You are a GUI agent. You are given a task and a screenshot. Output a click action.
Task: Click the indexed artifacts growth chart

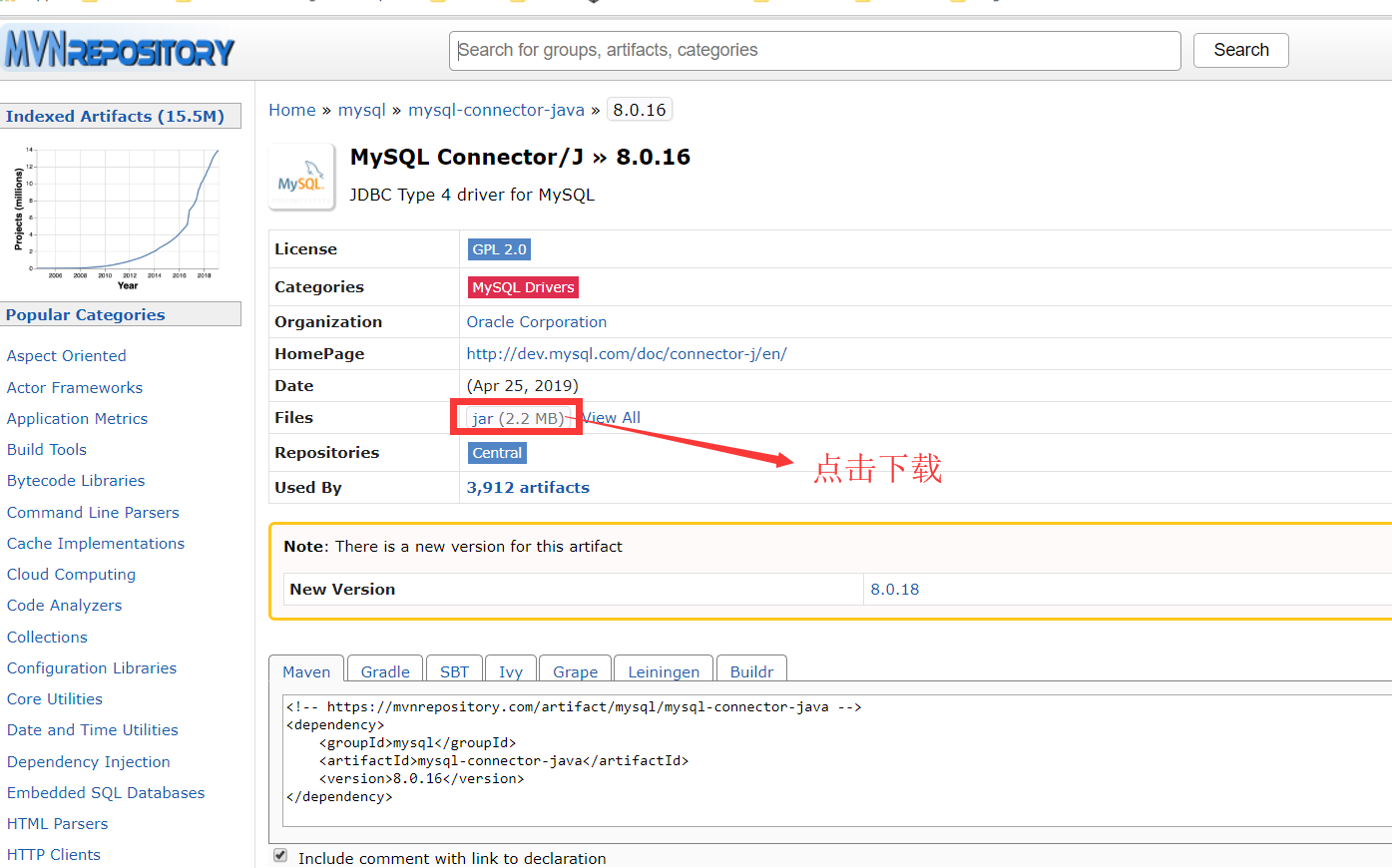(117, 217)
